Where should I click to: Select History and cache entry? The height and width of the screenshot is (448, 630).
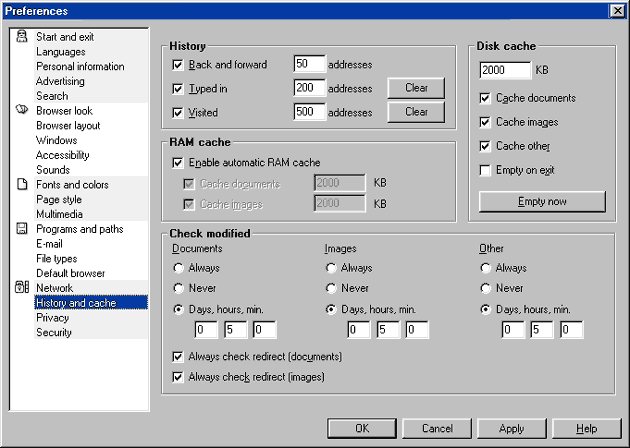[91, 303]
